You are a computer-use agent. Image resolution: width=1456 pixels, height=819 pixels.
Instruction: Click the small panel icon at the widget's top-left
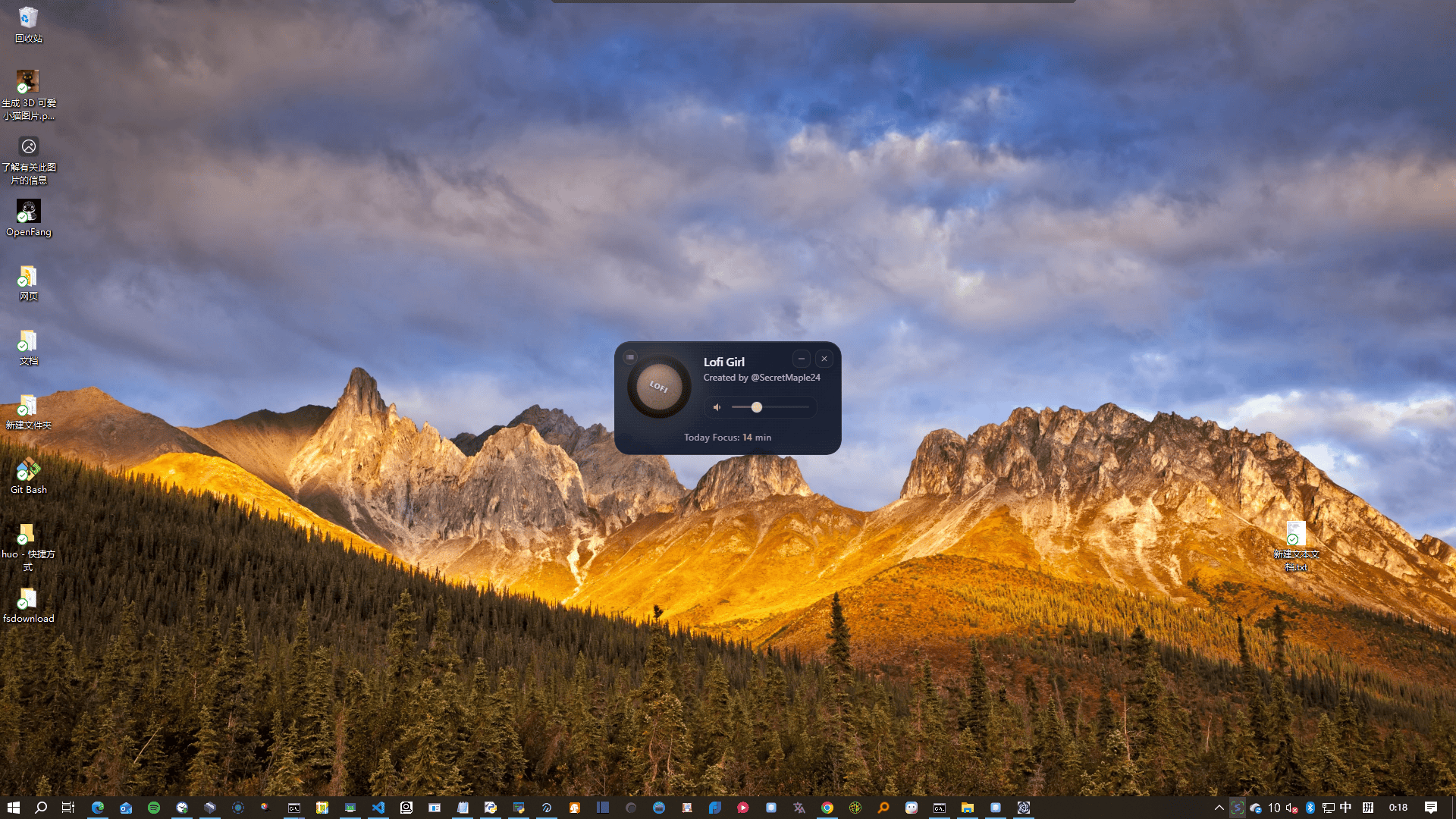(x=630, y=357)
